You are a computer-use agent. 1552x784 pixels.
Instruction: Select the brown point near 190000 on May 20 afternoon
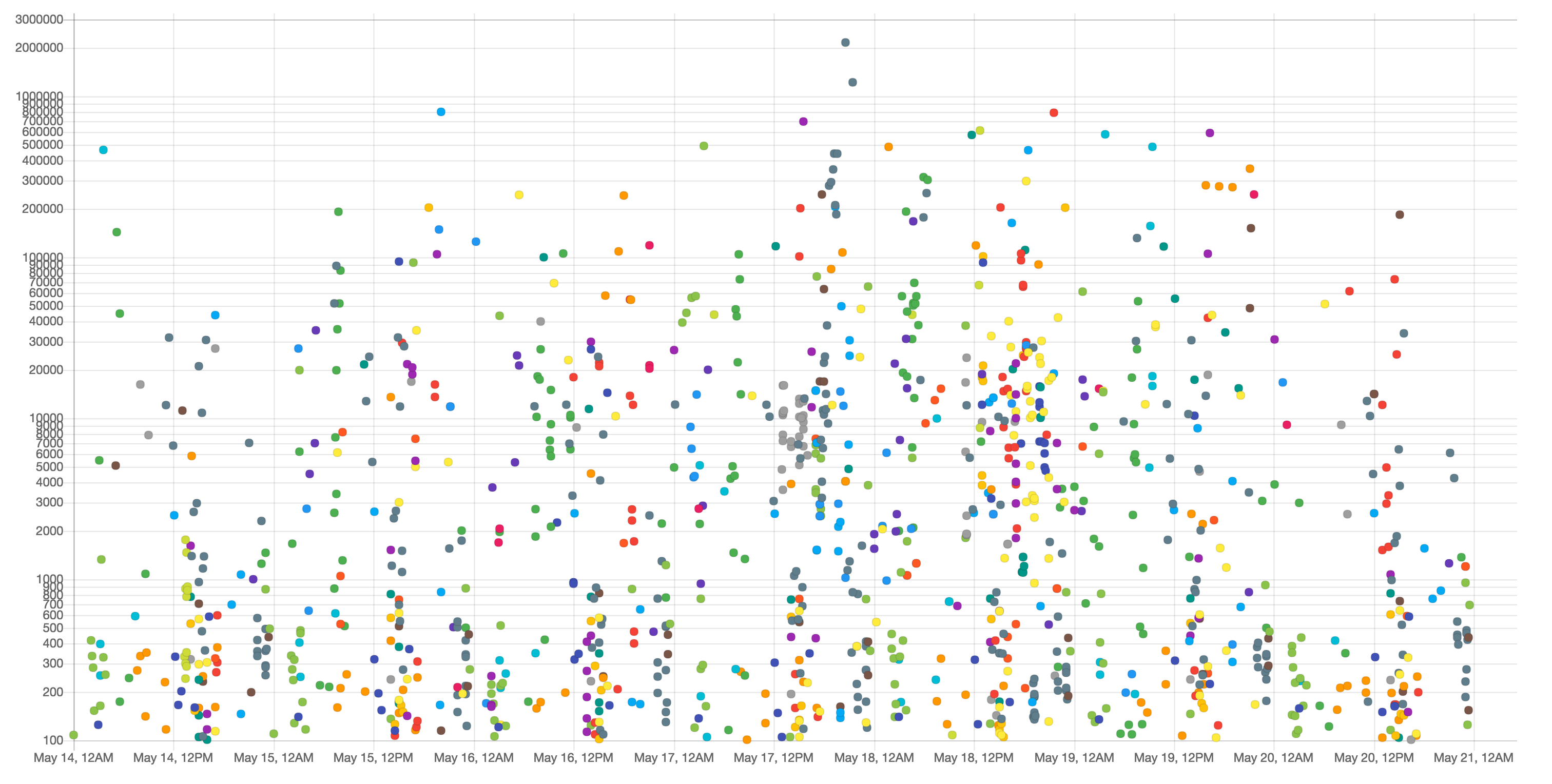1400,215
